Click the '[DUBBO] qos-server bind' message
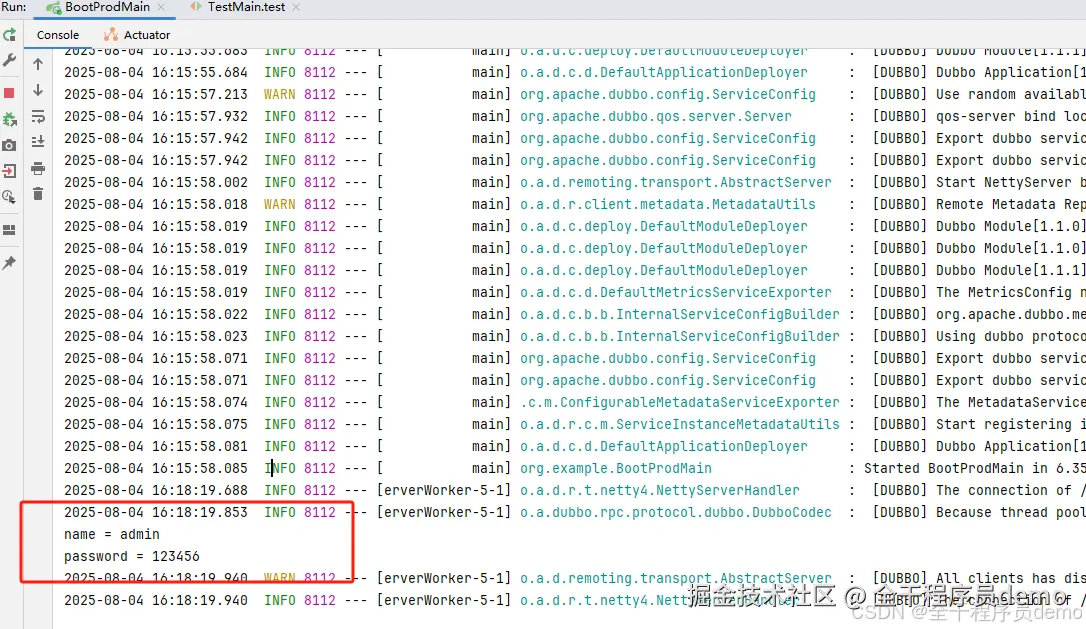1086x629 pixels. point(979,116)
